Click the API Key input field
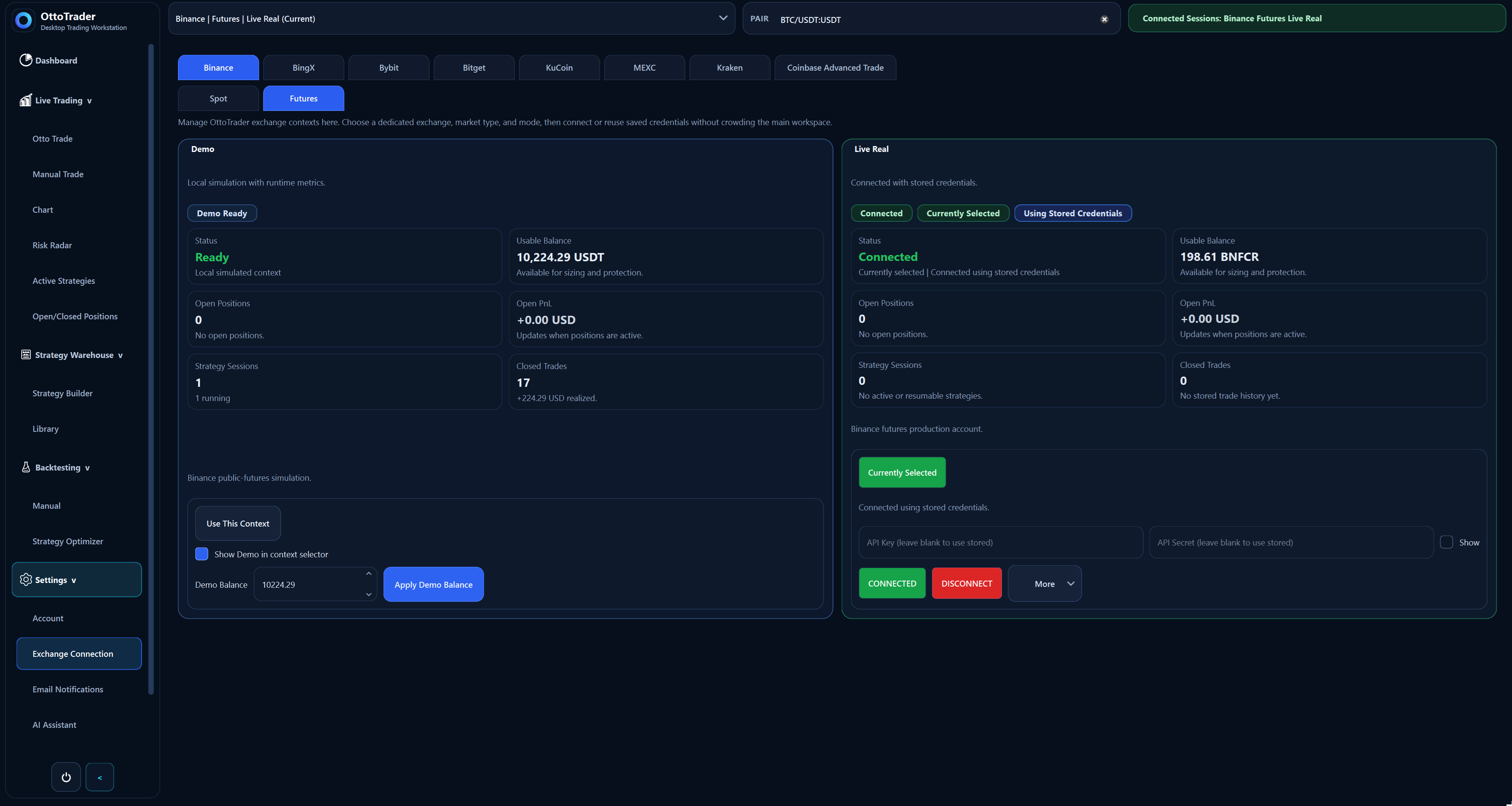 [1001, 542]
